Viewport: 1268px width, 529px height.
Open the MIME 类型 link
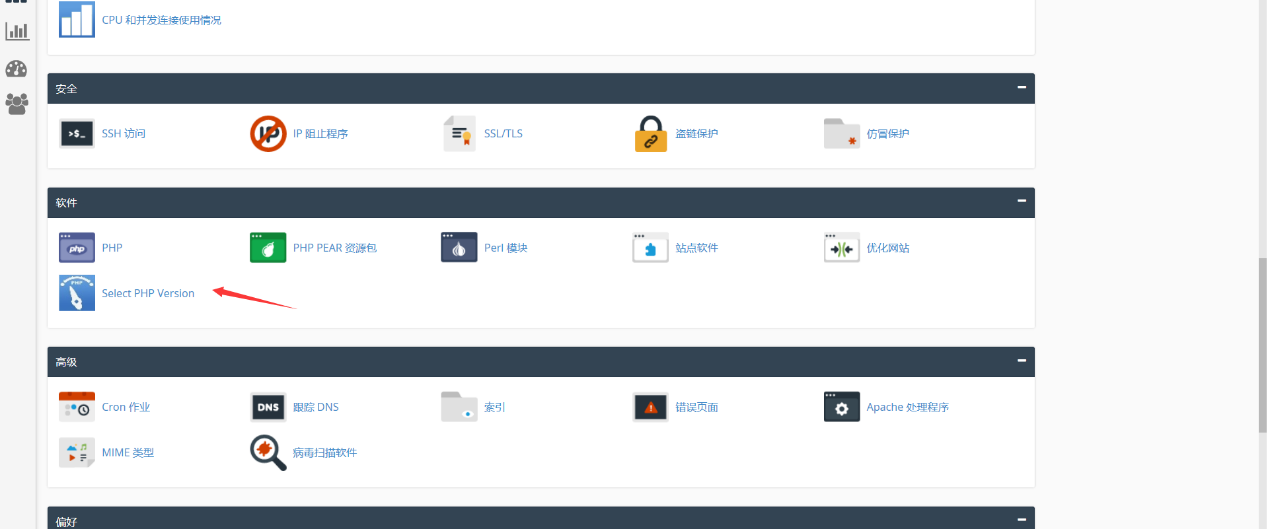pyautogui.click(x=128, y=454)
